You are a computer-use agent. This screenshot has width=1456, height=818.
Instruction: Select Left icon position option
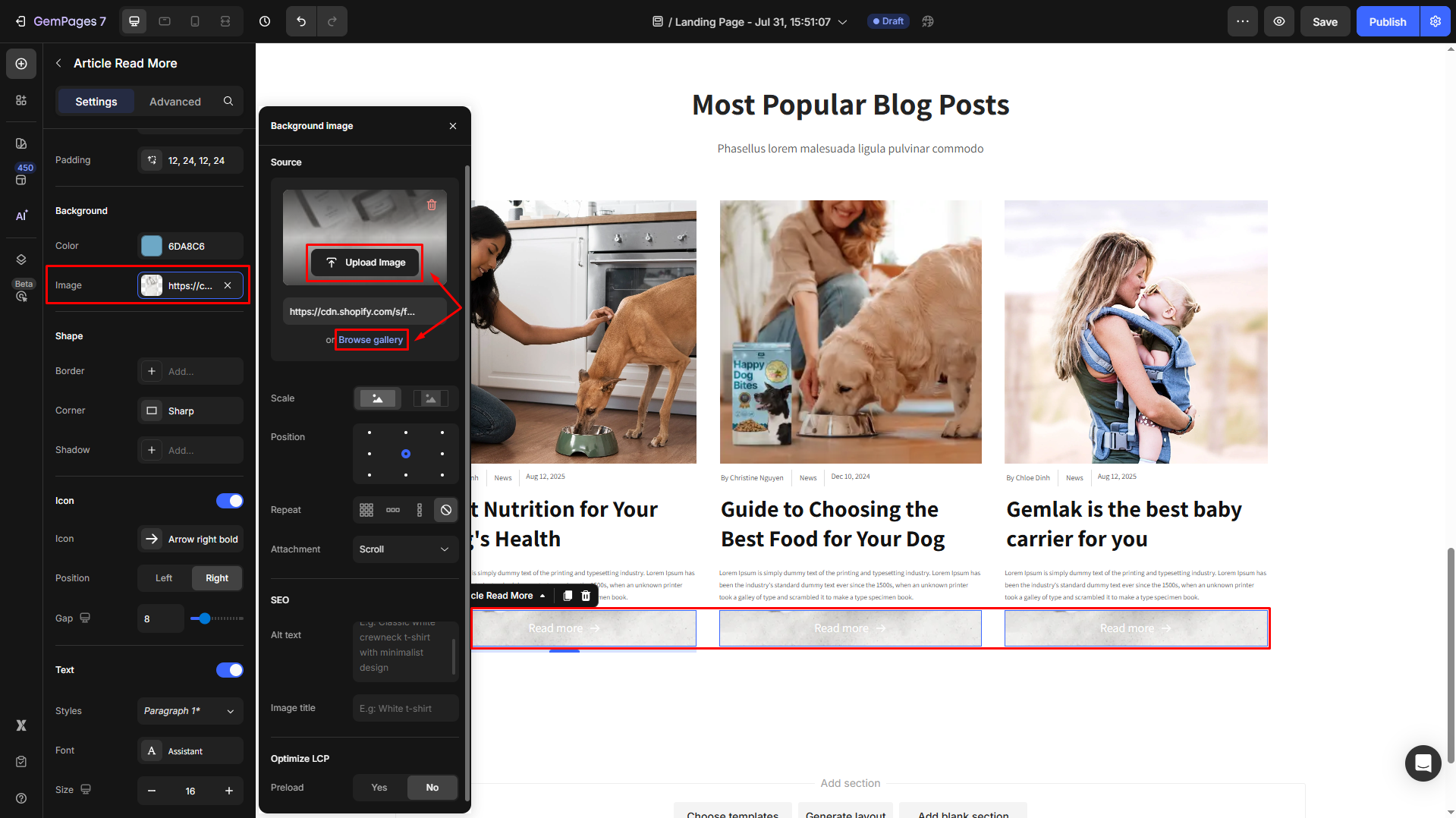coord(164,578)
